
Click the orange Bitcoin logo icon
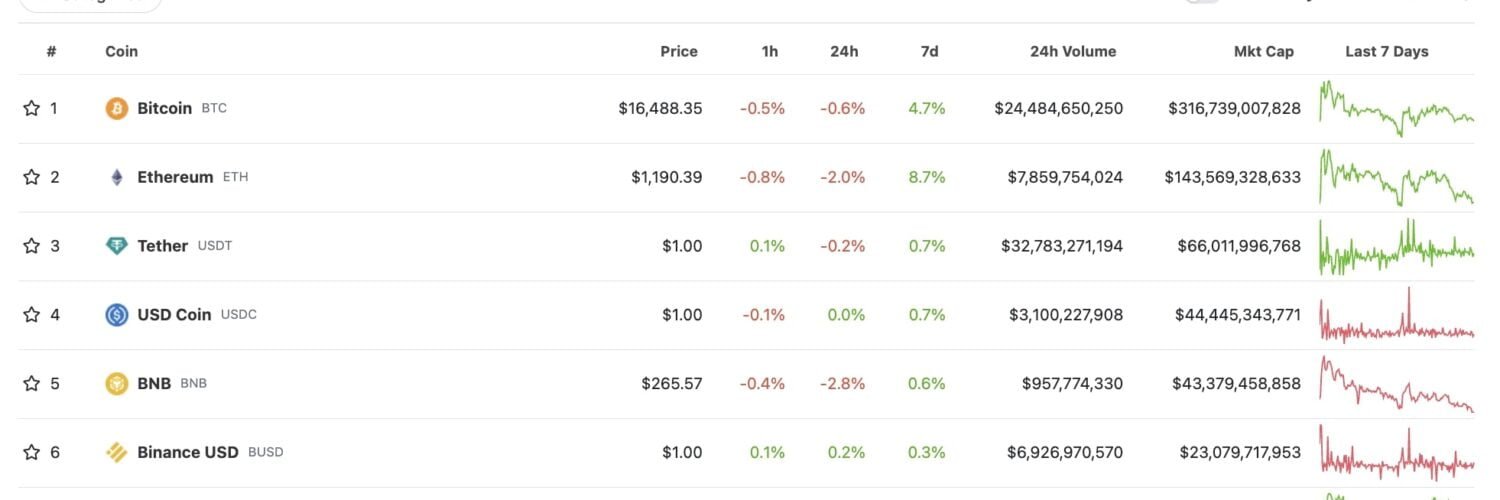coord(117,108)
